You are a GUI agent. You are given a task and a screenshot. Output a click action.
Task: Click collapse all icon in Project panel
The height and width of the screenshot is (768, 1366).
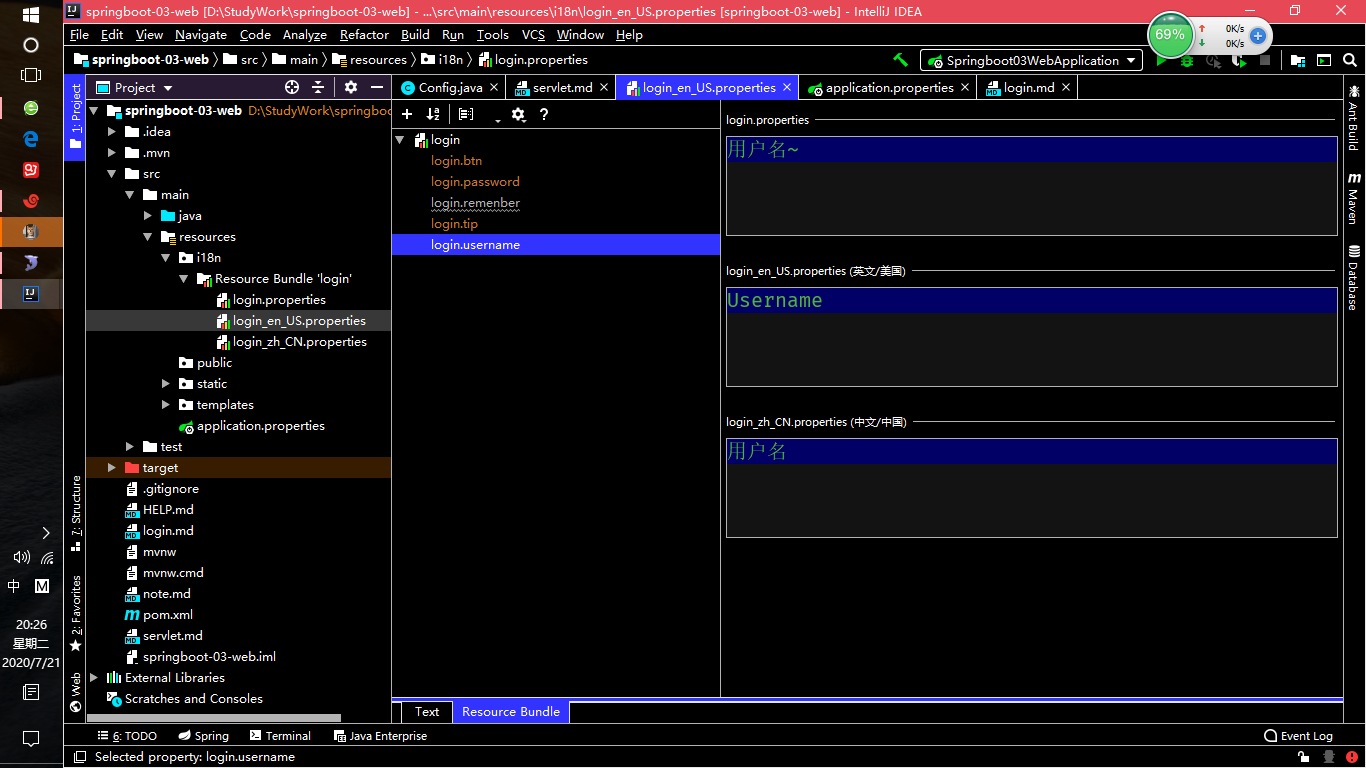[318, 87]
